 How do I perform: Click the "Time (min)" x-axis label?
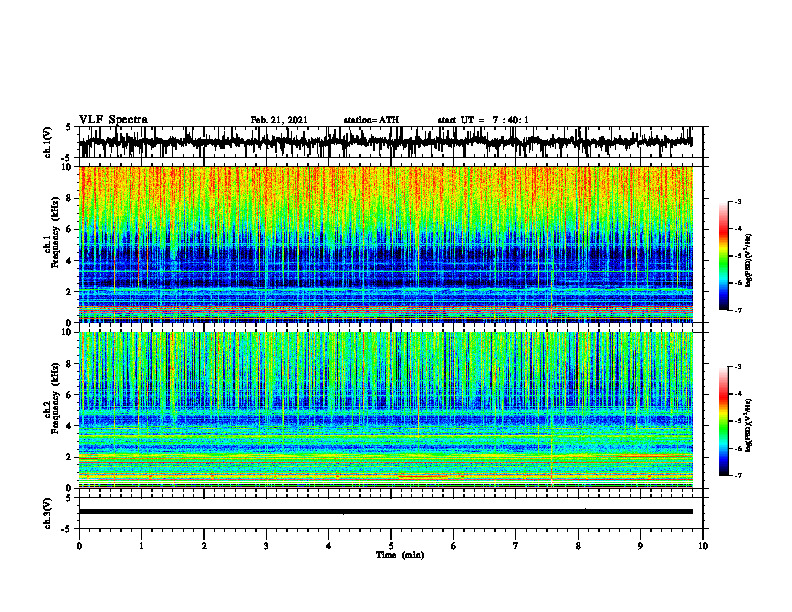[400, 555]
